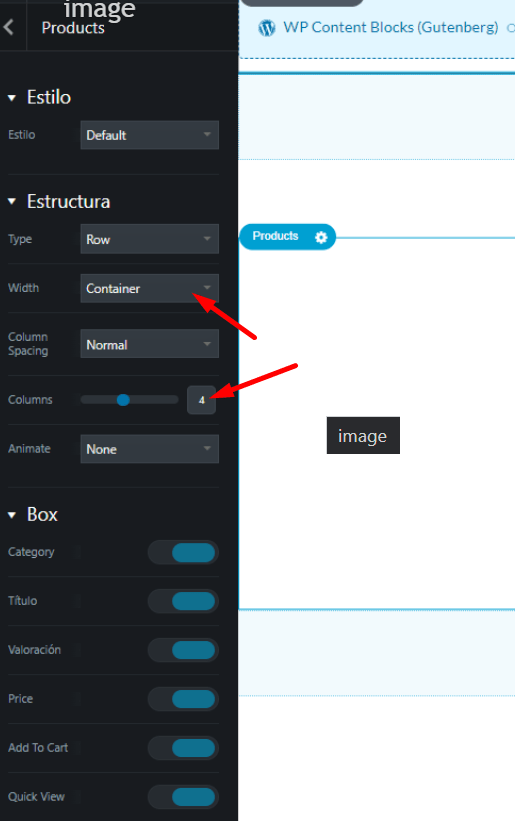Select the Products element label tab
515x821 pixels.
point(275,236)
